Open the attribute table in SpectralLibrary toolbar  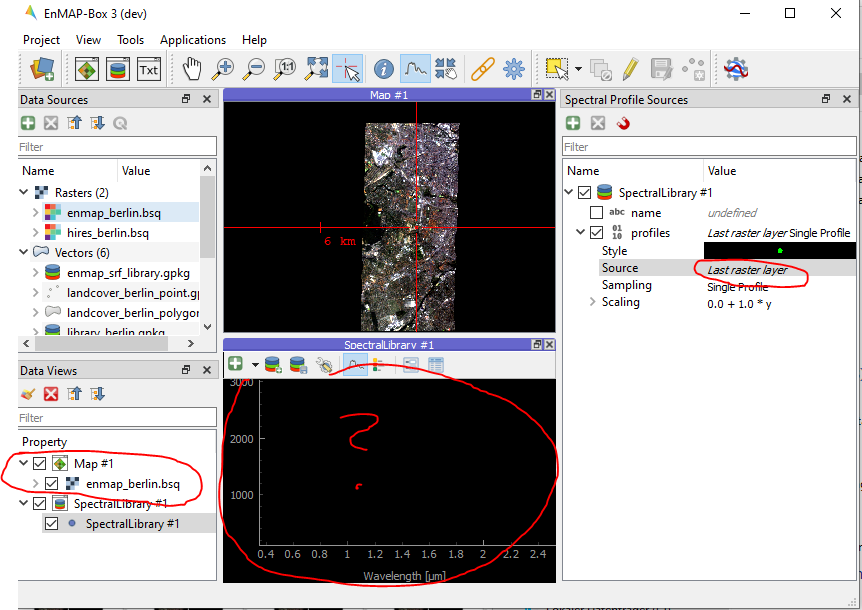click(x=436, y=364)
